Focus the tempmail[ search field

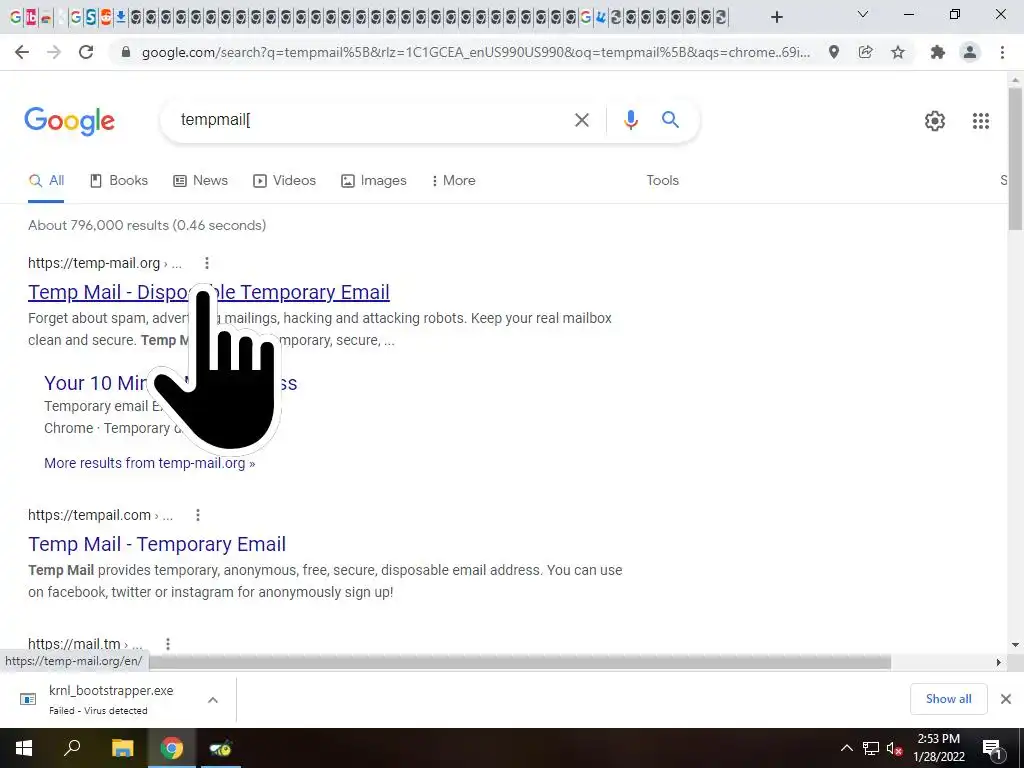pyautogui.click(x=372, y=120)
